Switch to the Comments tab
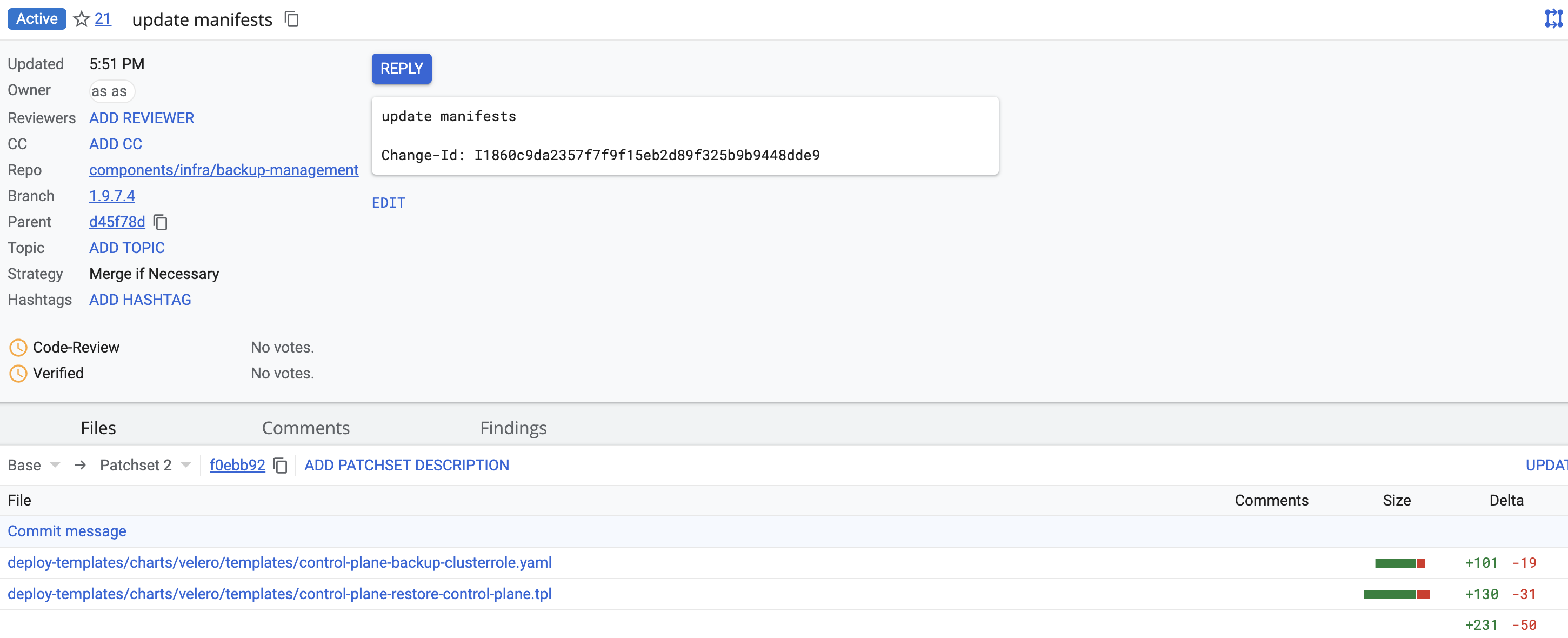This screenshot has width=1568, height=638. (x=305, y=428)
